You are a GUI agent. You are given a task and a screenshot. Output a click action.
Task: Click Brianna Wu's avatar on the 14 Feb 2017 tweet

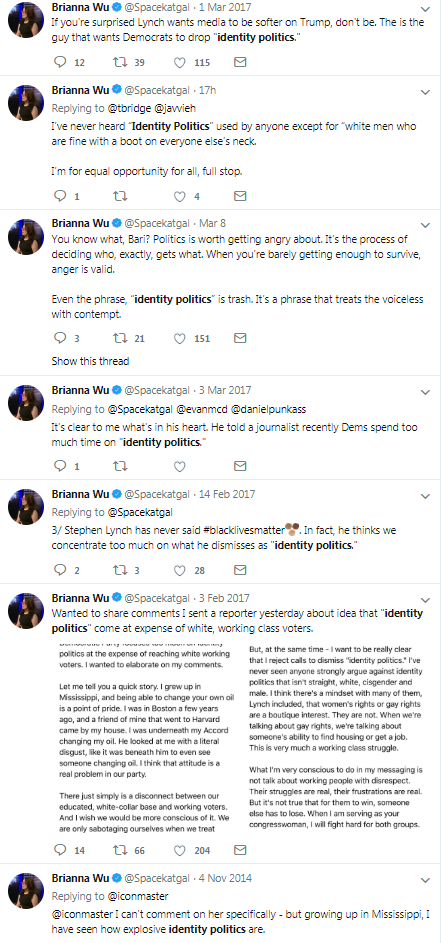(26, 507)
